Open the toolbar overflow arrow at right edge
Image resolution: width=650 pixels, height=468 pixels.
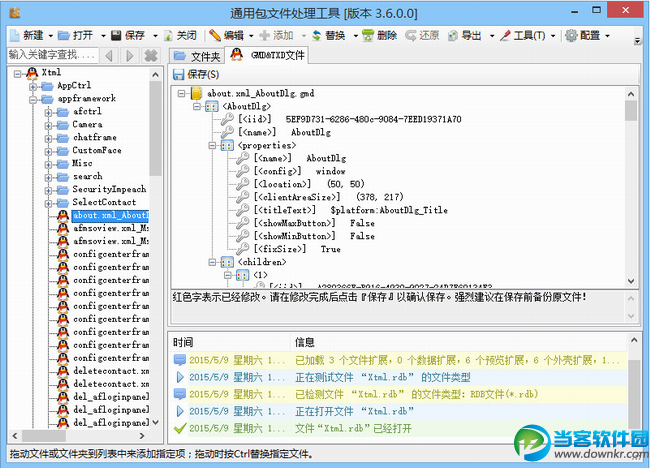click(x=637, y=41)
